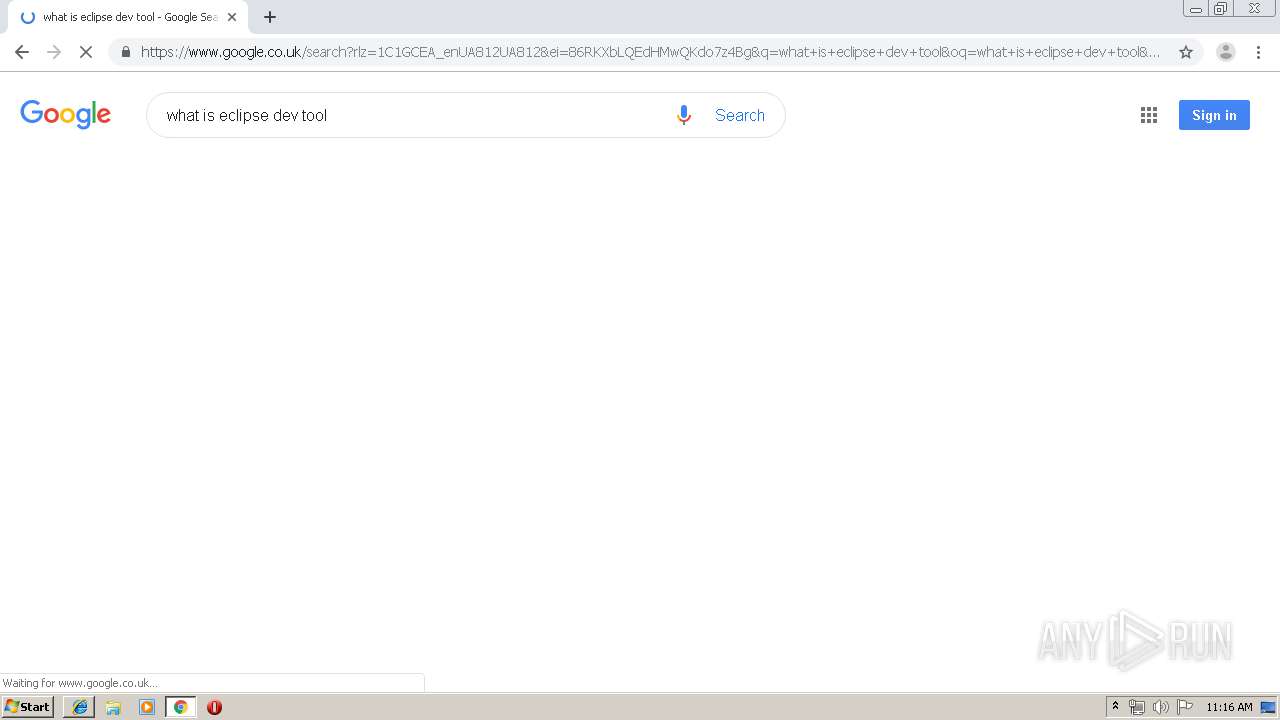Stop page loading with X button
Screen dimensions: 1280x720
tap(86, 52)
